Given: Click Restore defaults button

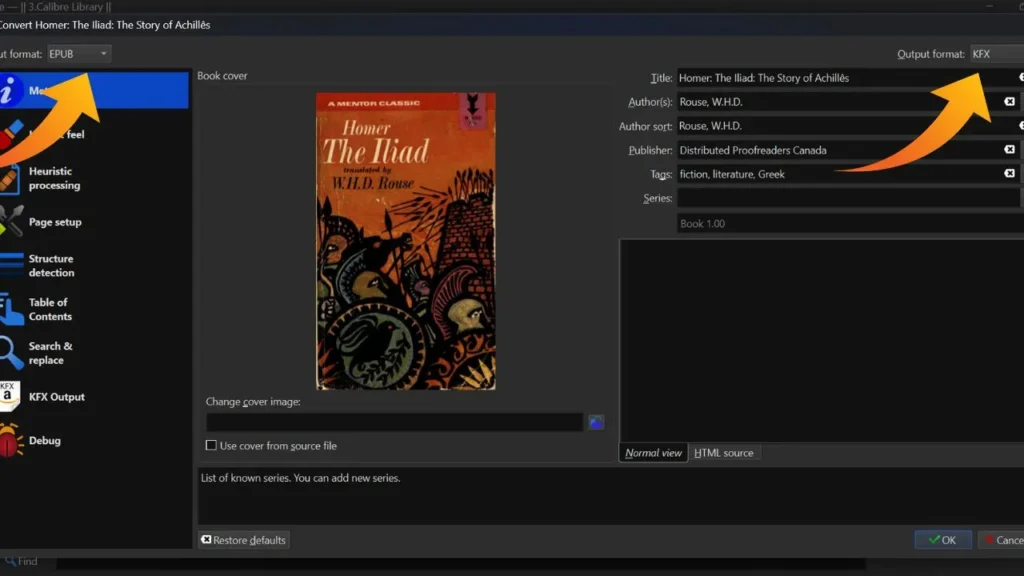Looking at the screenshot, I should (244, 540).
